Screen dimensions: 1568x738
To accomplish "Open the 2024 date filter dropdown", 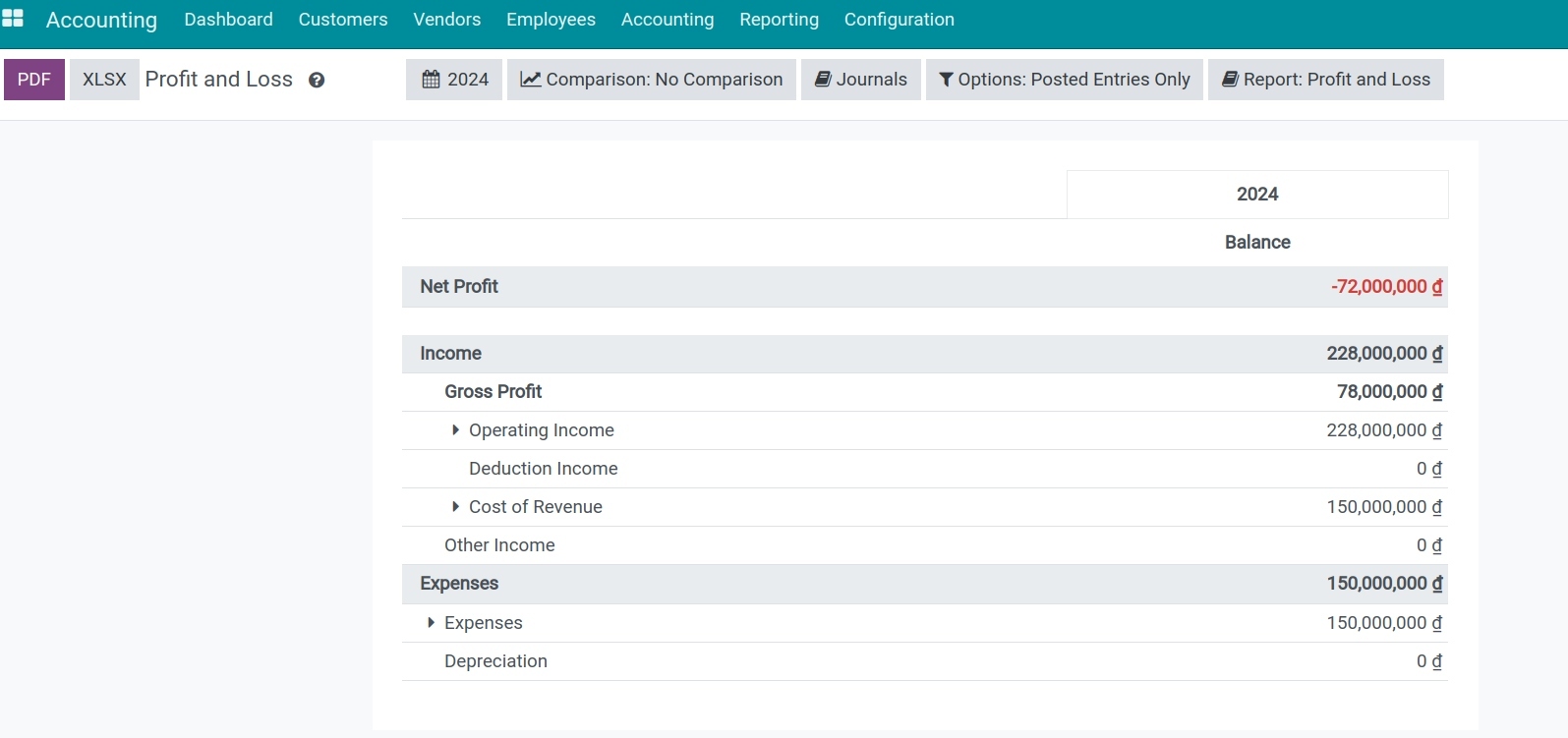I will [x=454, y=80].
